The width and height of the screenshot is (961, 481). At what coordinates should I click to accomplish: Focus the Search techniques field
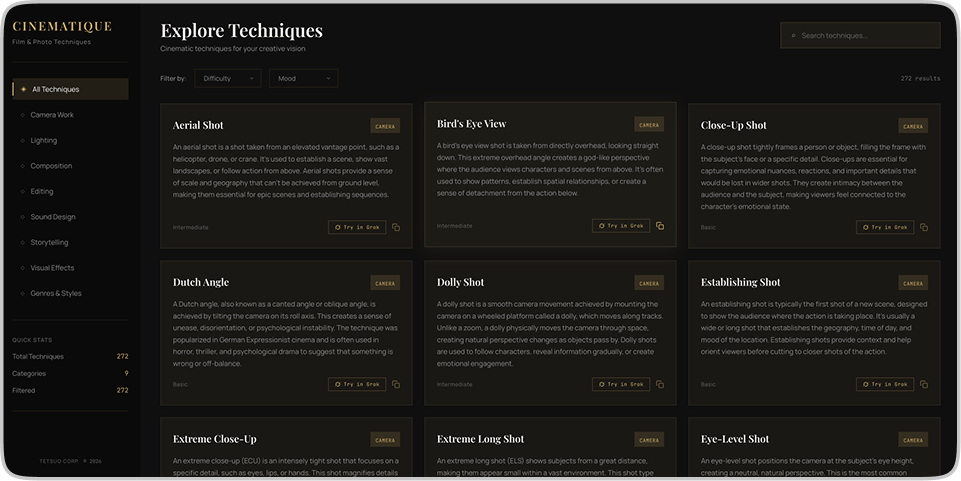pyautogui.click(x=860, y=36)
